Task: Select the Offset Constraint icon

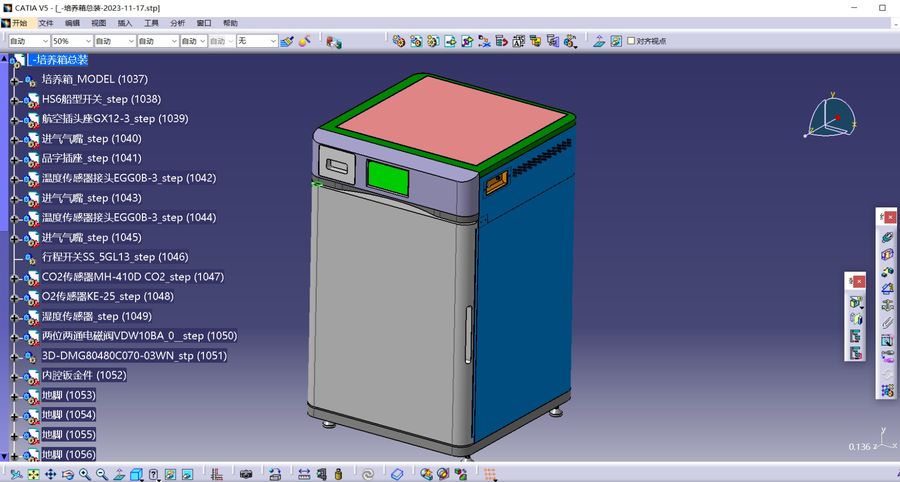Action: click(887, 272)
